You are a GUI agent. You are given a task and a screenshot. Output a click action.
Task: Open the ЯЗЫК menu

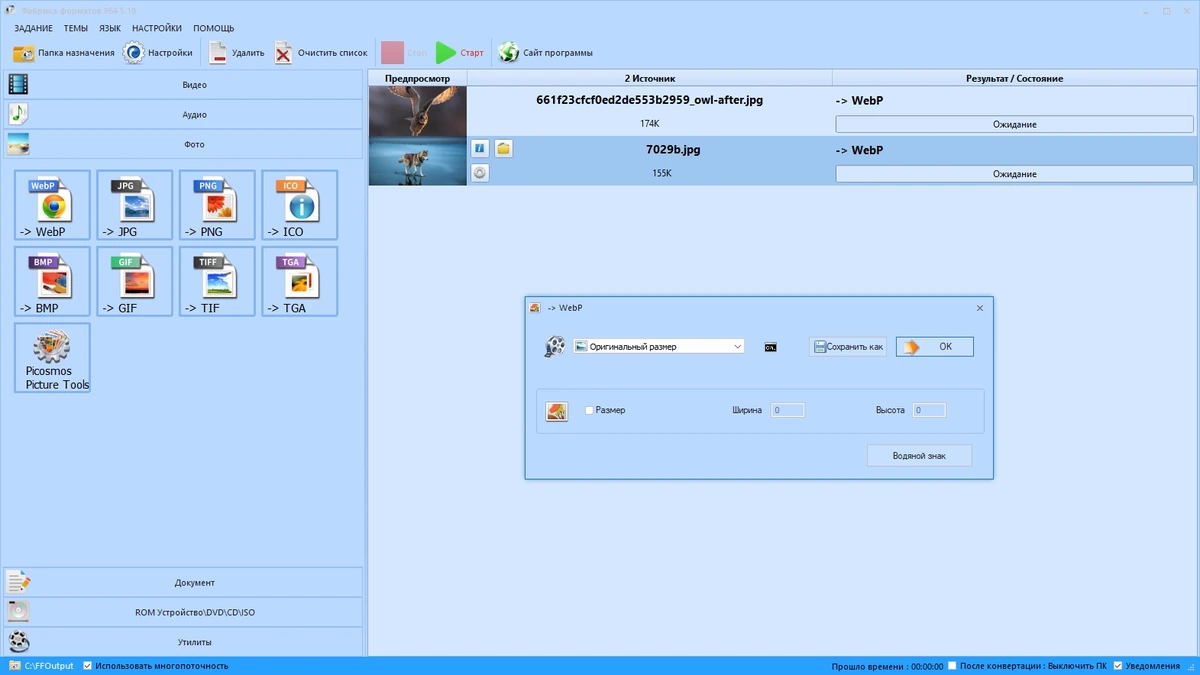(110, 28)
